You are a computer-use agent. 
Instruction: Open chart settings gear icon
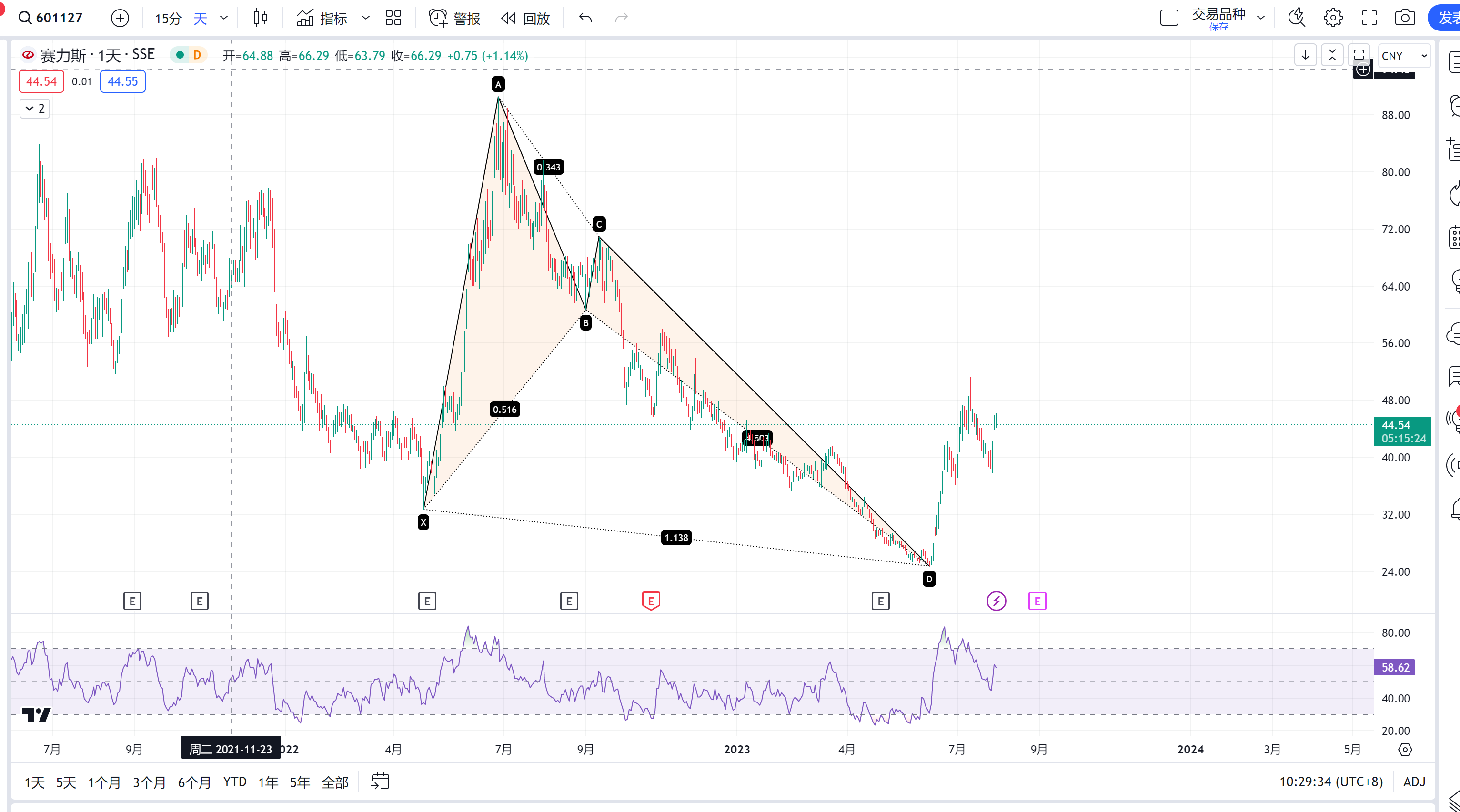click(1332, 18)
